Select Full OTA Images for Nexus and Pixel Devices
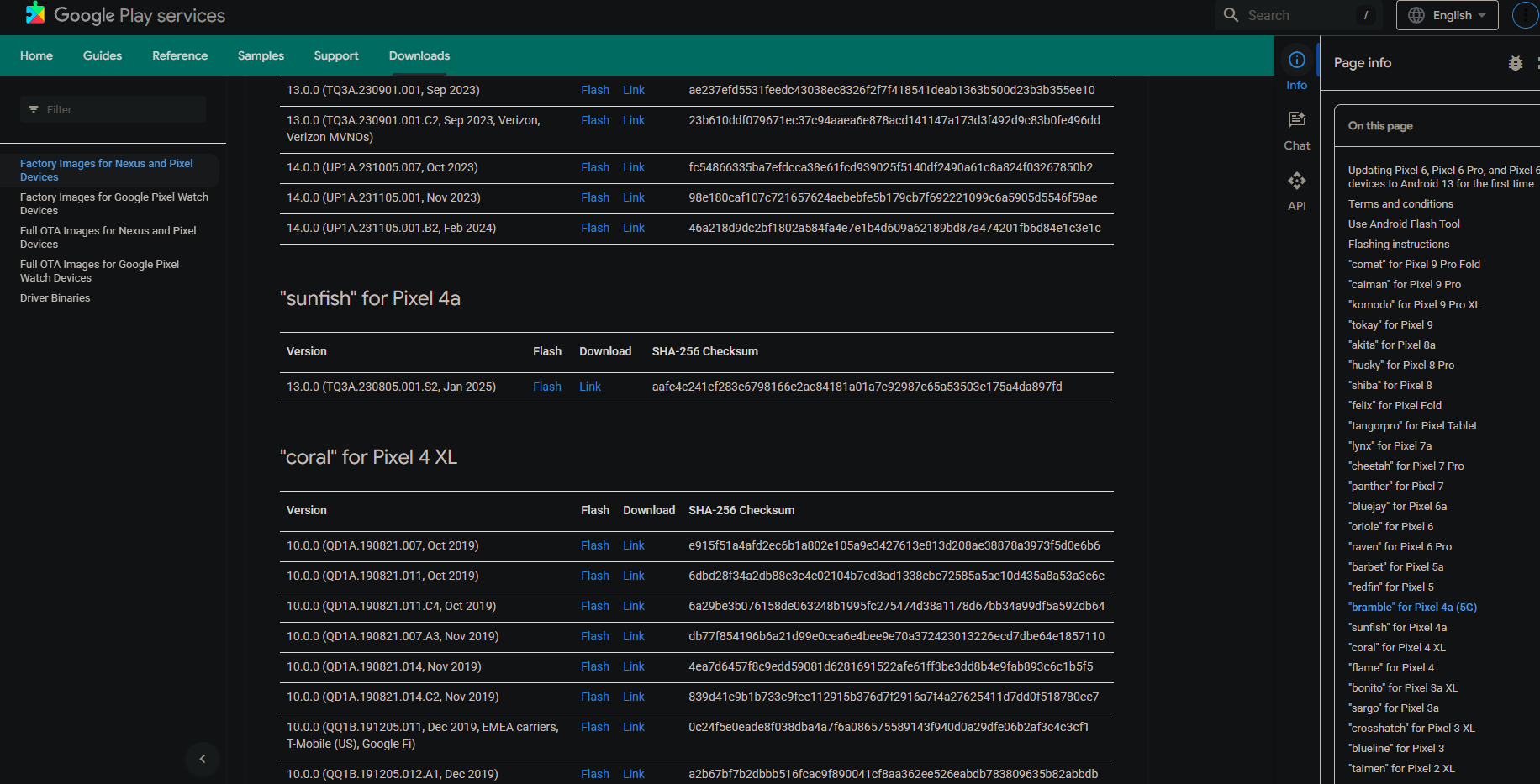 point(108,237)
